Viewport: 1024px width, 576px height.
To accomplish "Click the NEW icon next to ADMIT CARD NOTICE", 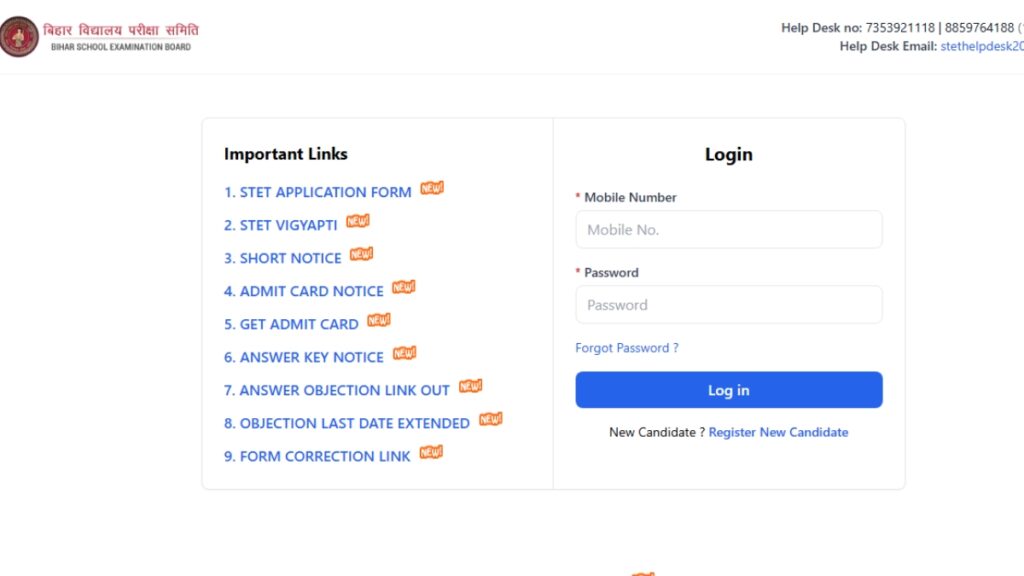I will tap(403, 287).
